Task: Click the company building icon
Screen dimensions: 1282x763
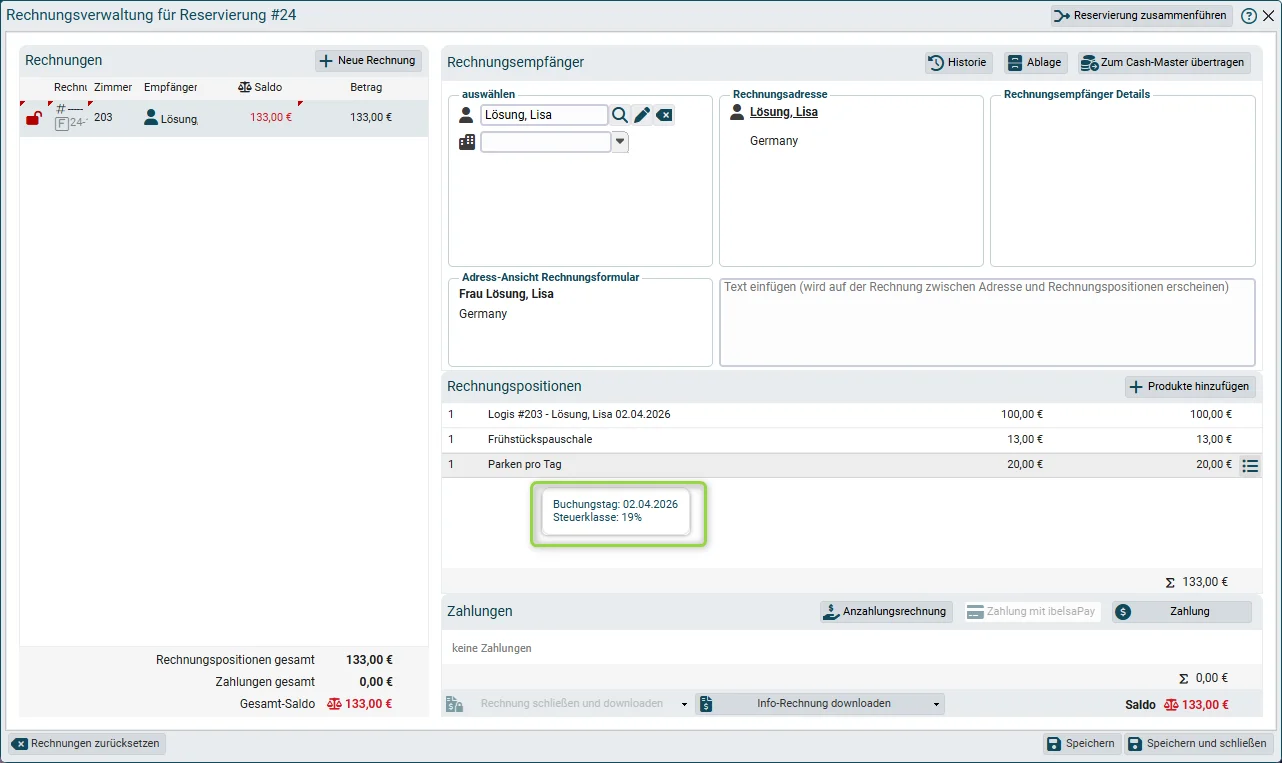Action: 467,142
